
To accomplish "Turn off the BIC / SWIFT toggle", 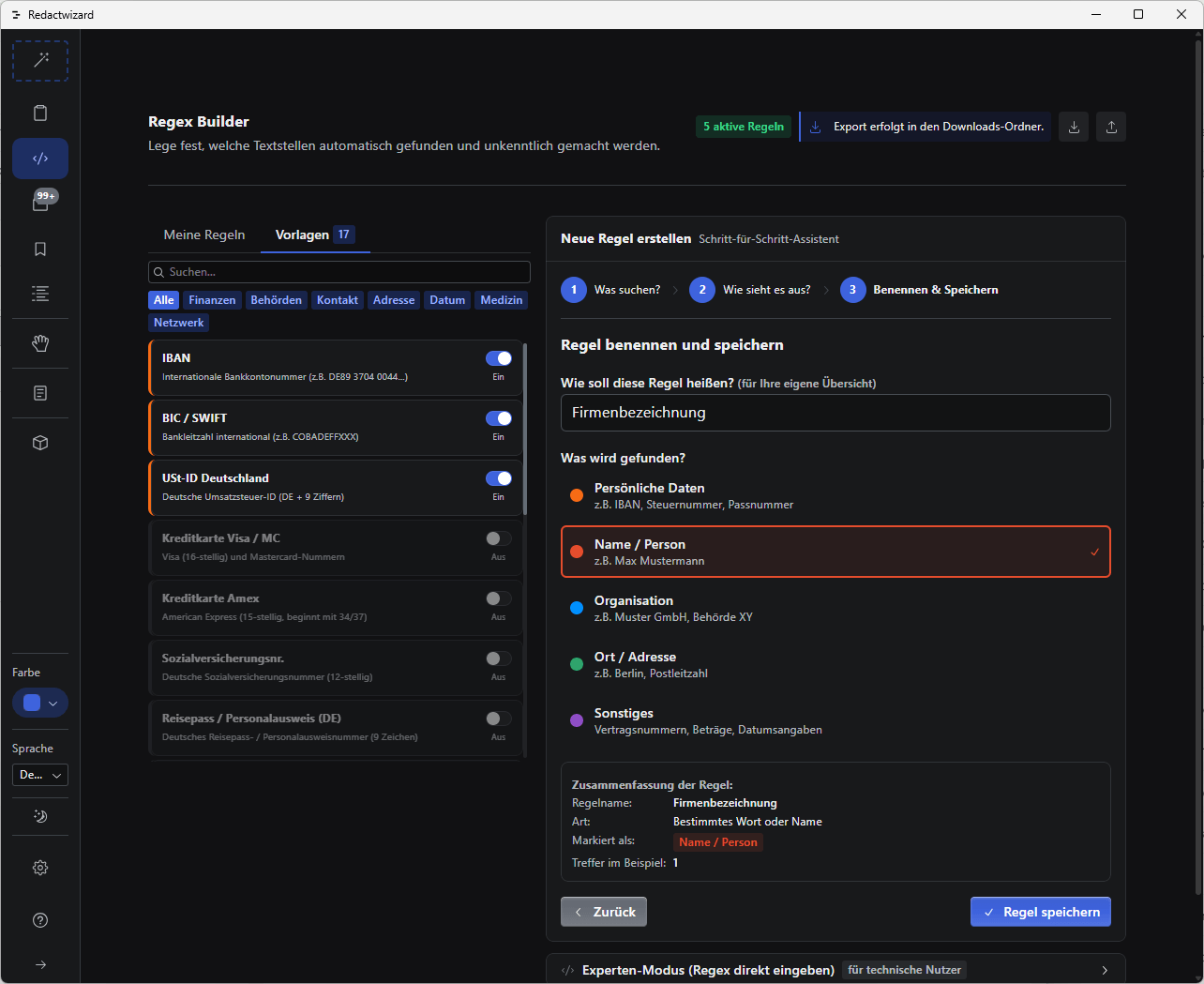I will (499, 418).
